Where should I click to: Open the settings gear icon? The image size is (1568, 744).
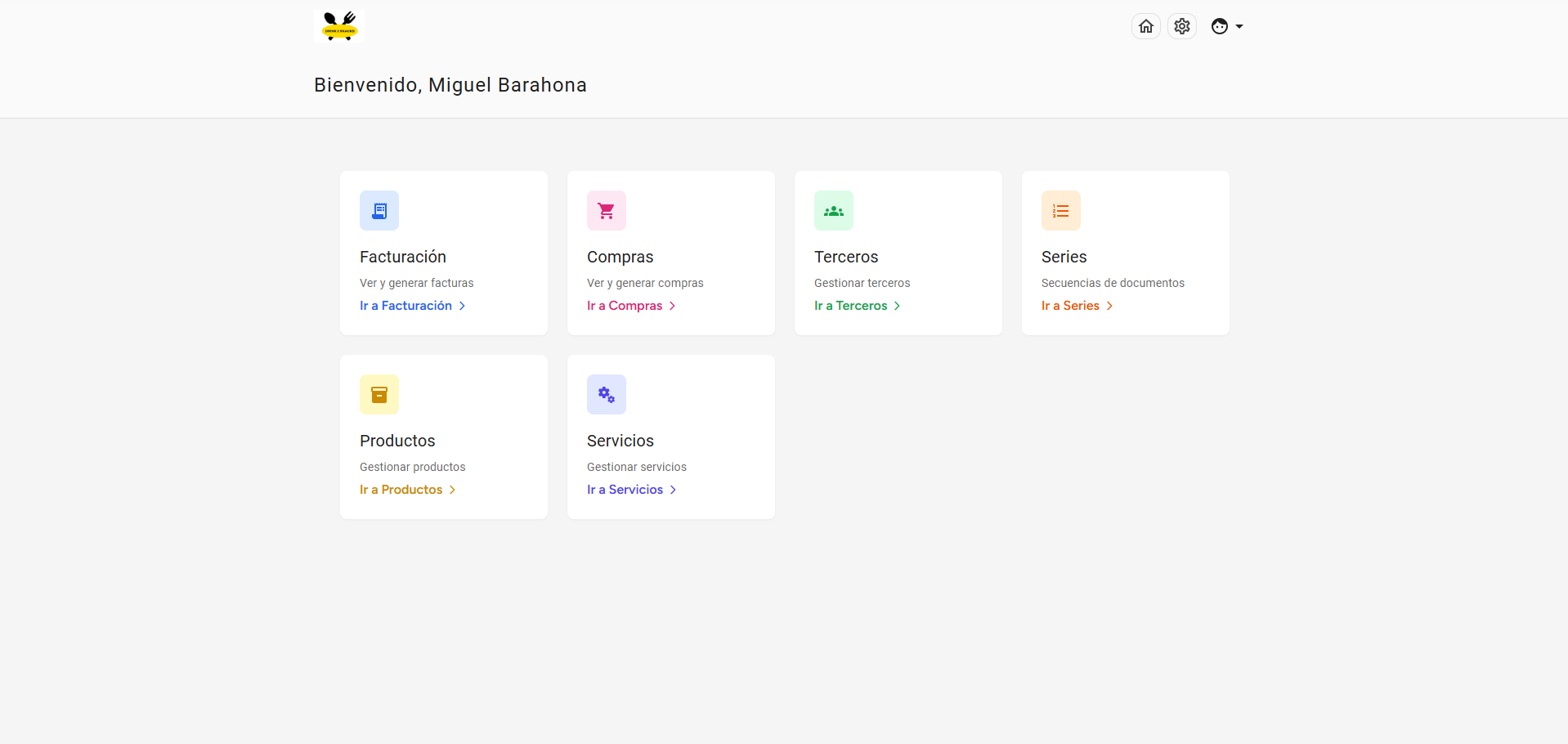1182,26
